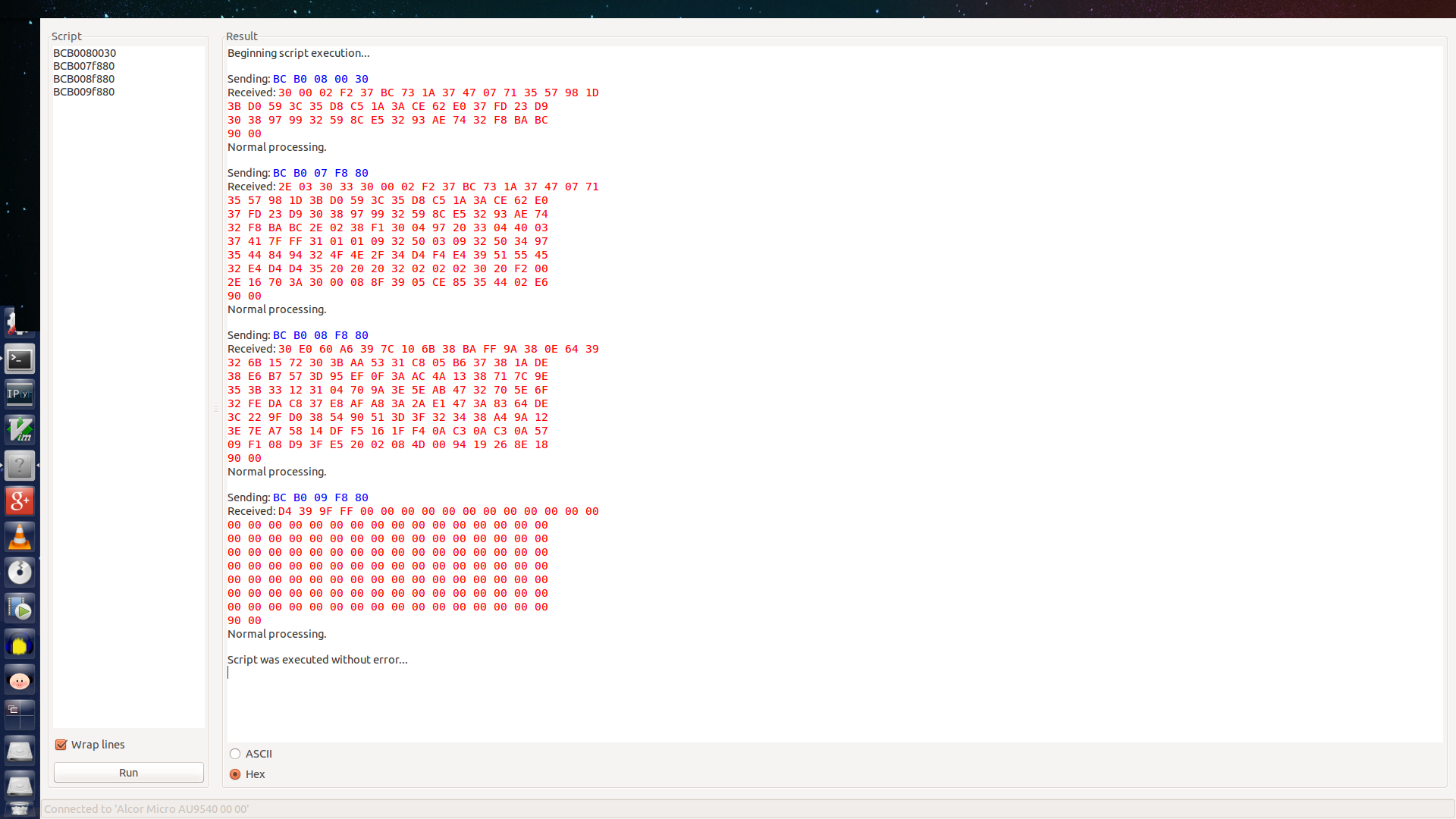
Task: Open the Terminal dock icon
Action: point(20,359)
